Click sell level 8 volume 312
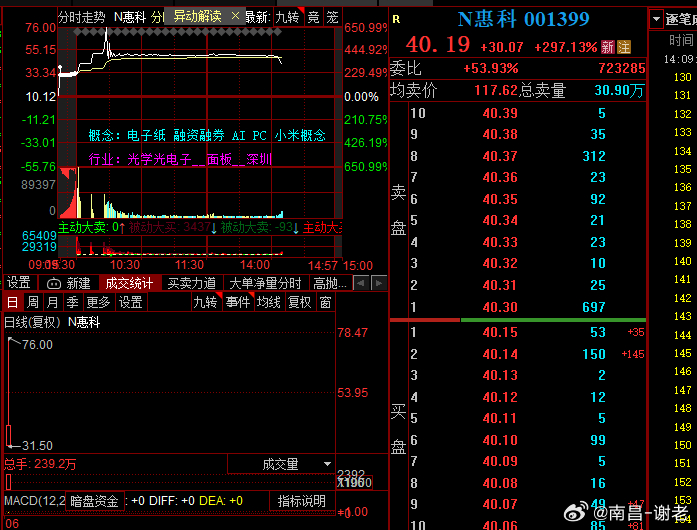The image size is (697, 530). (594, 157)
